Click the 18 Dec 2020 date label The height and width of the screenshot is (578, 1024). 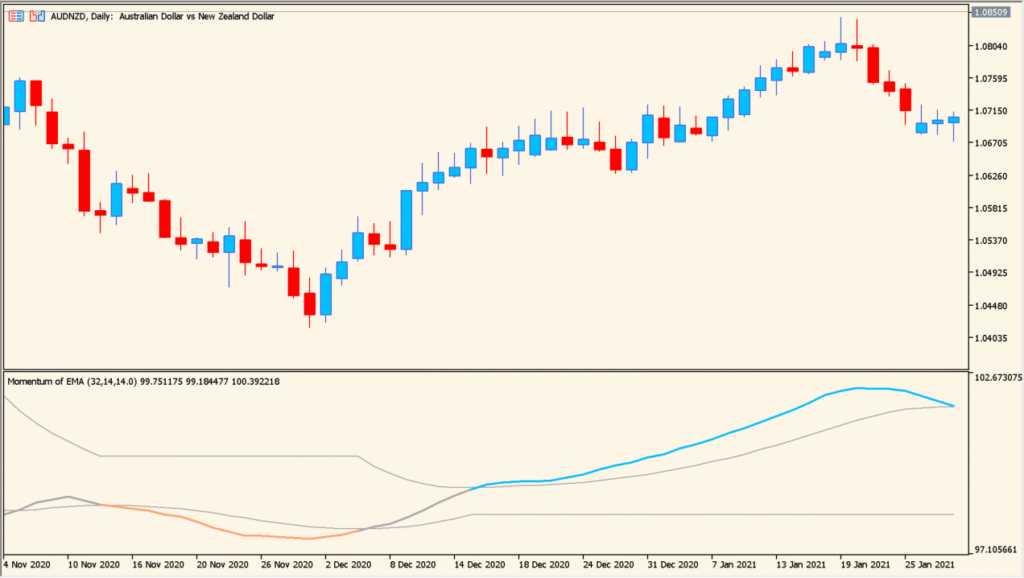[544, 564]
